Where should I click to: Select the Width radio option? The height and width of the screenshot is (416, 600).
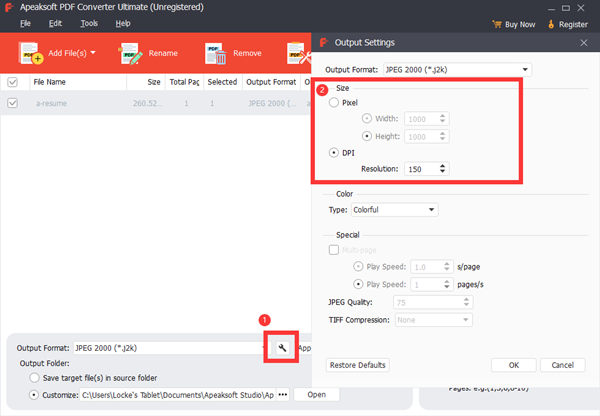[x=367, y=119]
